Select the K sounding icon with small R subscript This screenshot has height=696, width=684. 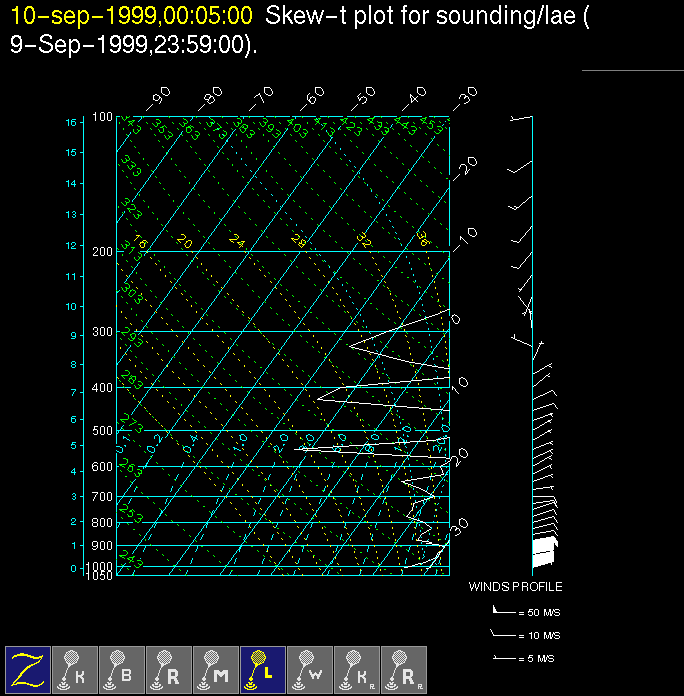click(x=357, y=668)
